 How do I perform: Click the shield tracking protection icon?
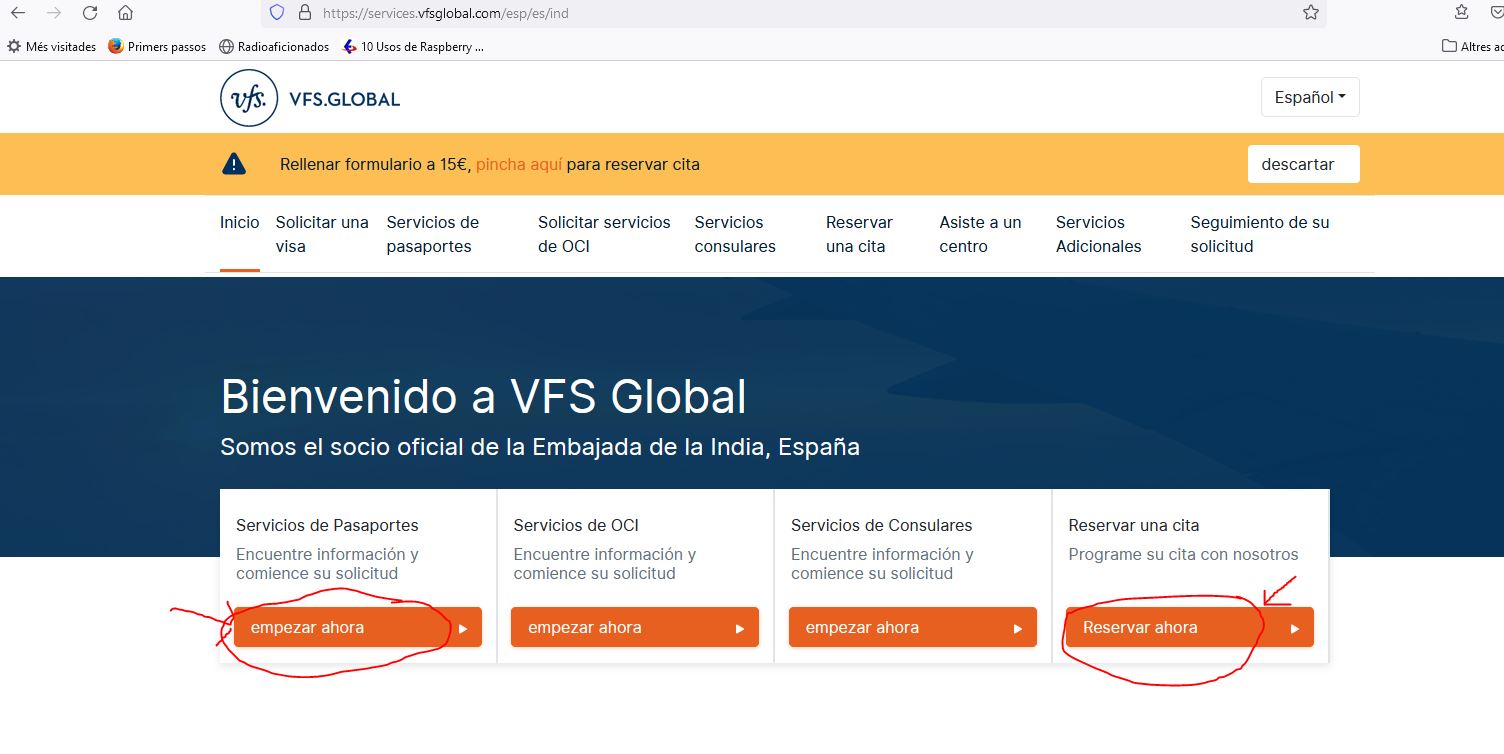277,13
